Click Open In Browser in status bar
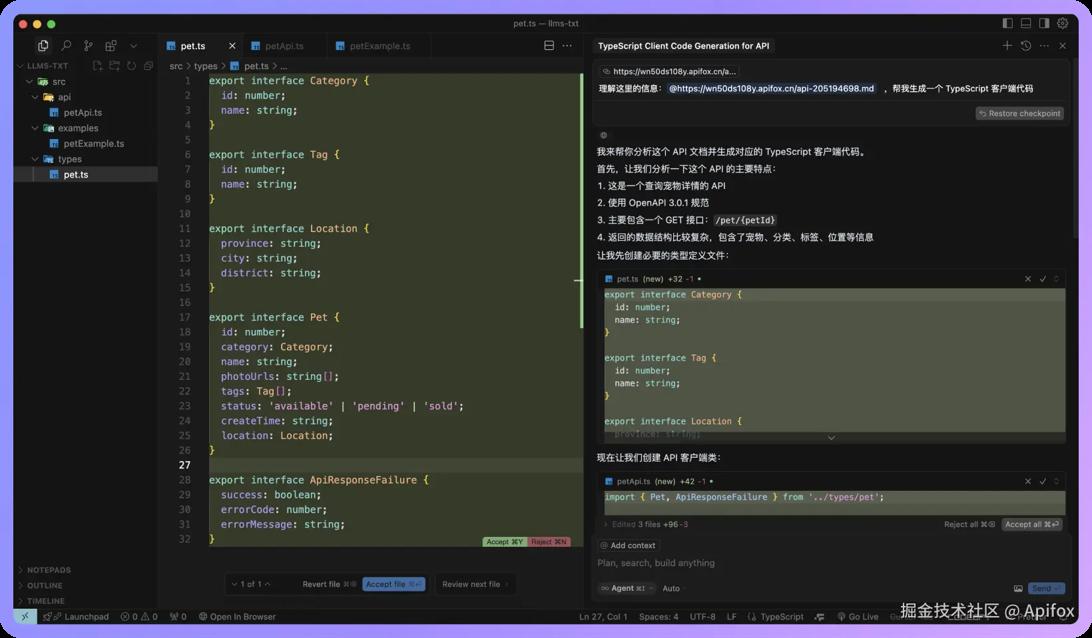1092x638 pixels. [x=237, y=616]
